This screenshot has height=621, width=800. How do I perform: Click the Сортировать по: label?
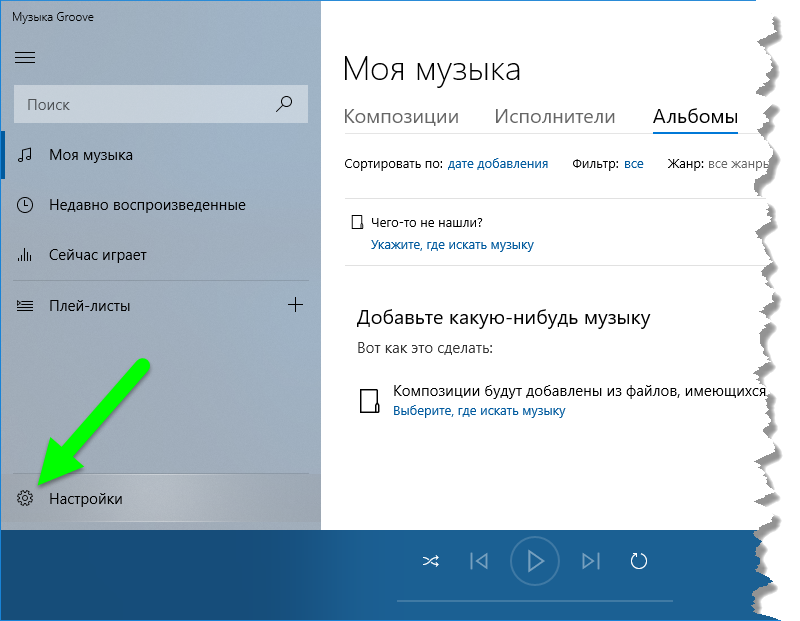(393, 164)
